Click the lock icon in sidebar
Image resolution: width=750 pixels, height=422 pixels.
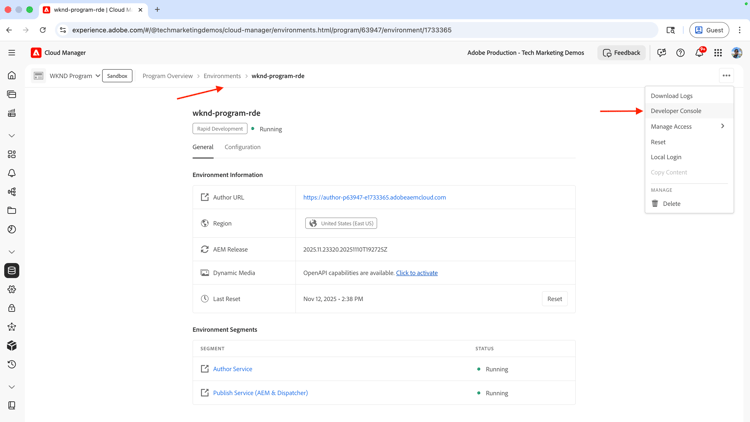pos(11,308)
